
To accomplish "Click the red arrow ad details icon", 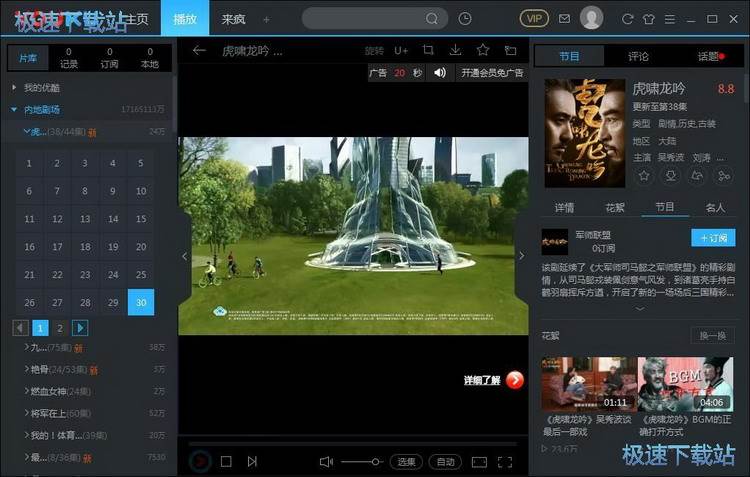I will tap(515, 380).
